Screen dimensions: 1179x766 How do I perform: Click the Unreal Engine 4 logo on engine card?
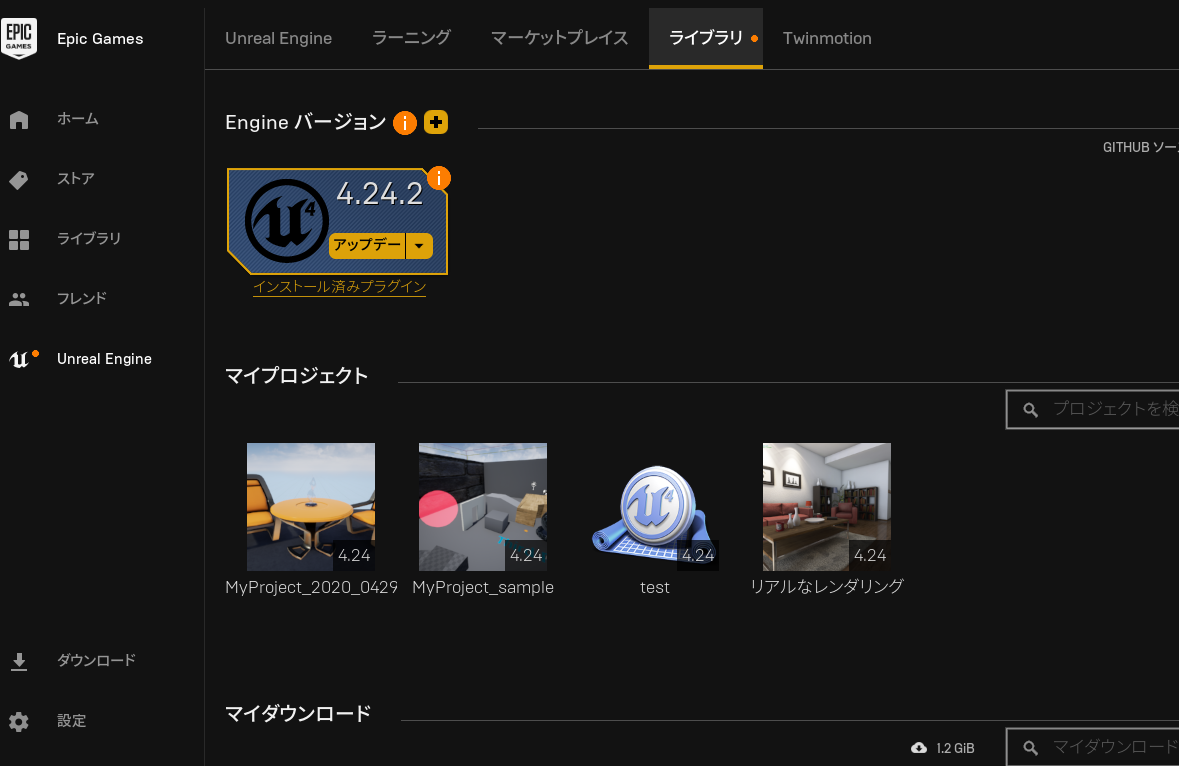tap(286, 220)
